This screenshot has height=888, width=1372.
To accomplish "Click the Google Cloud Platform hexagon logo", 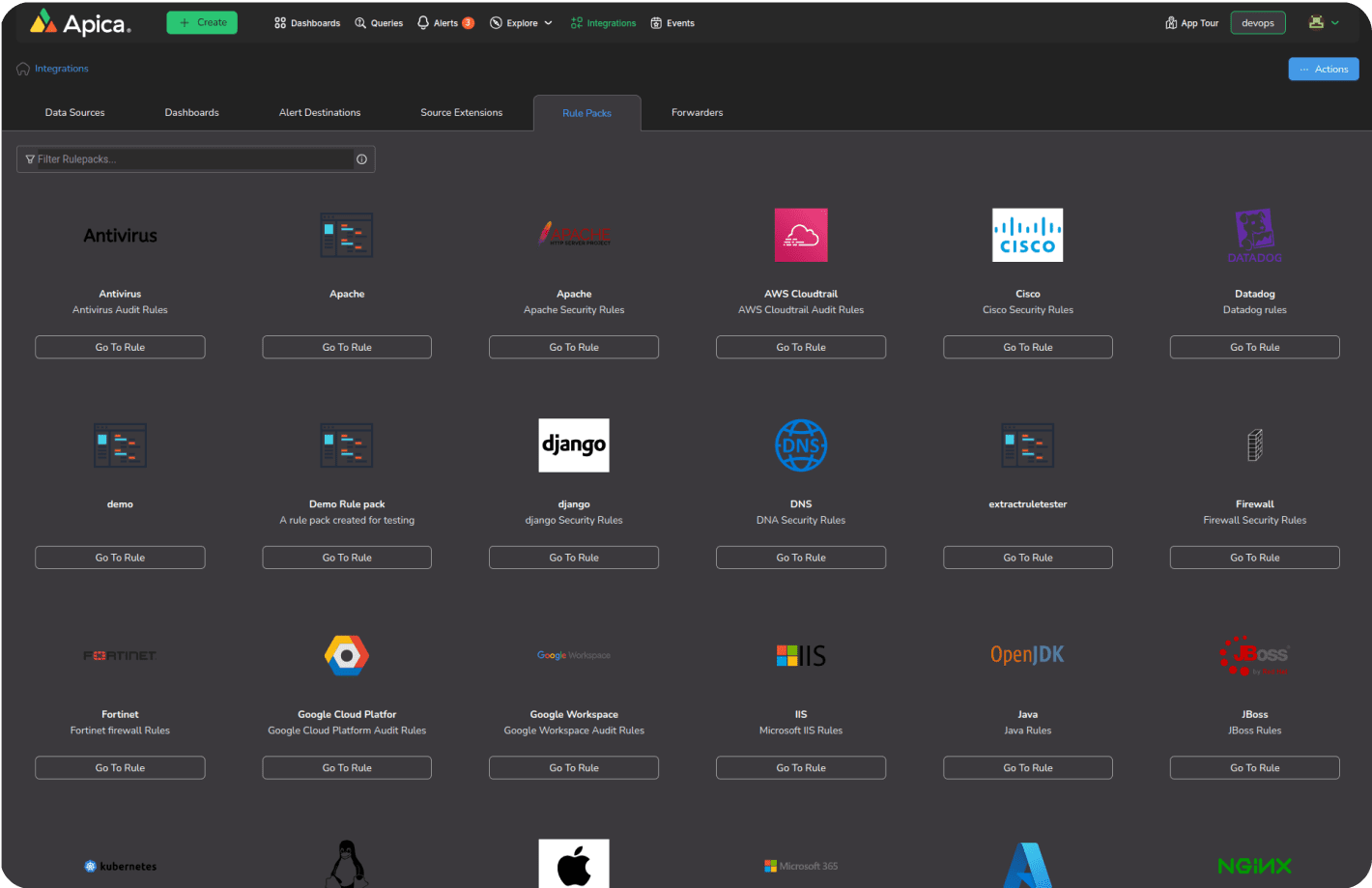I will pos(347,655).
